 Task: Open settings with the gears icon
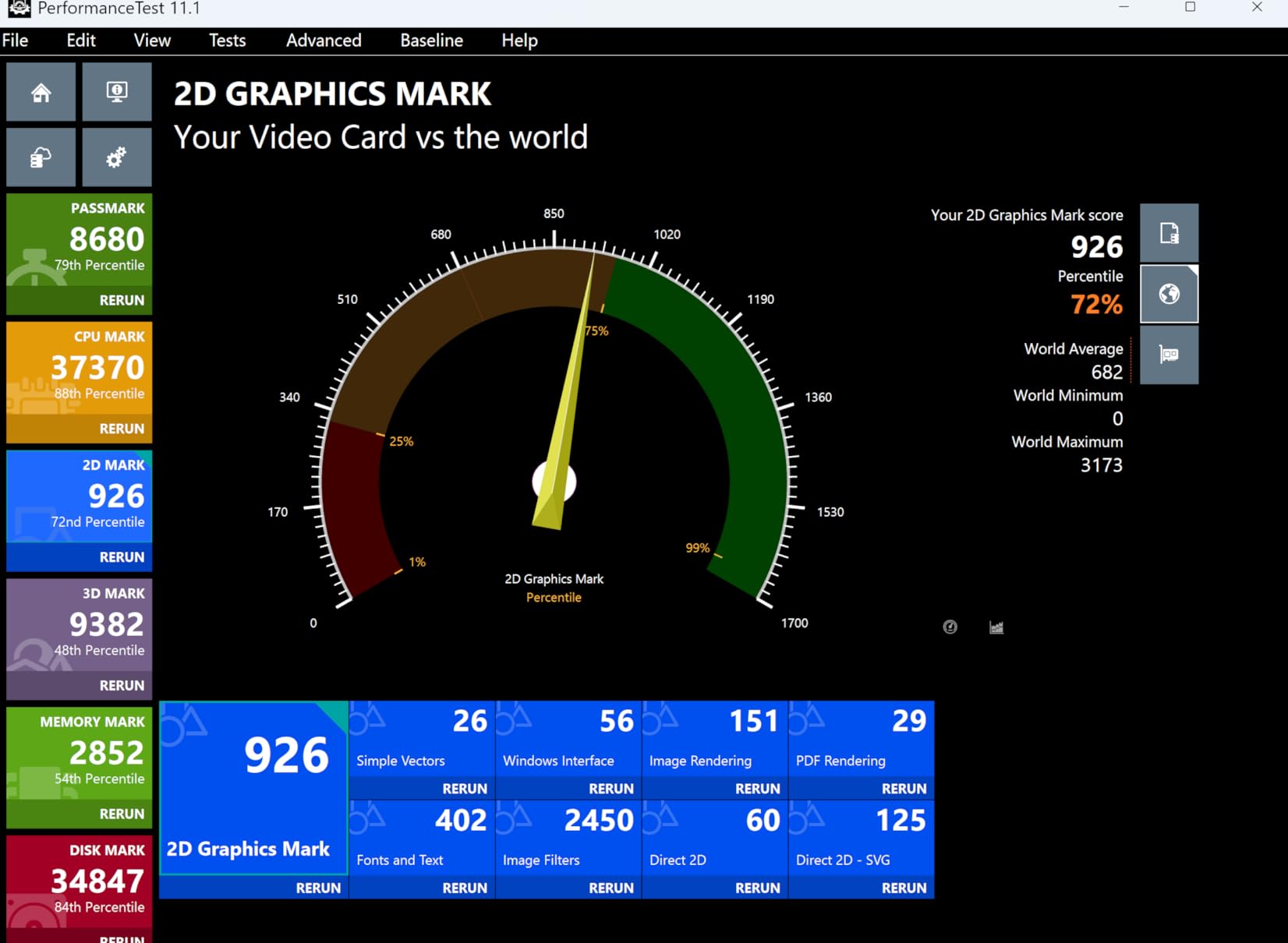click(x=117, y=158)
